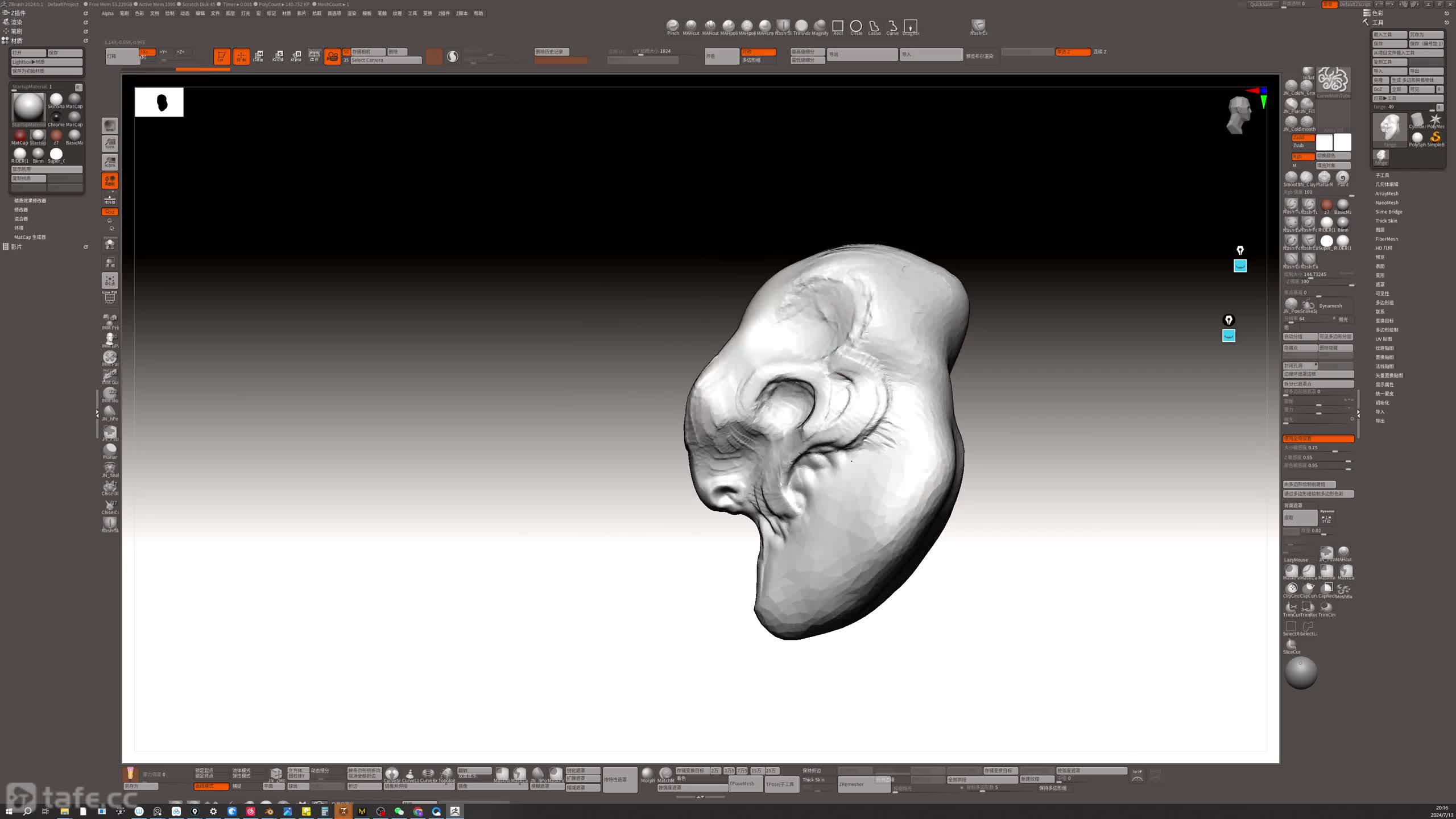Choose the Lasso selection stroke

click(874, 26)
